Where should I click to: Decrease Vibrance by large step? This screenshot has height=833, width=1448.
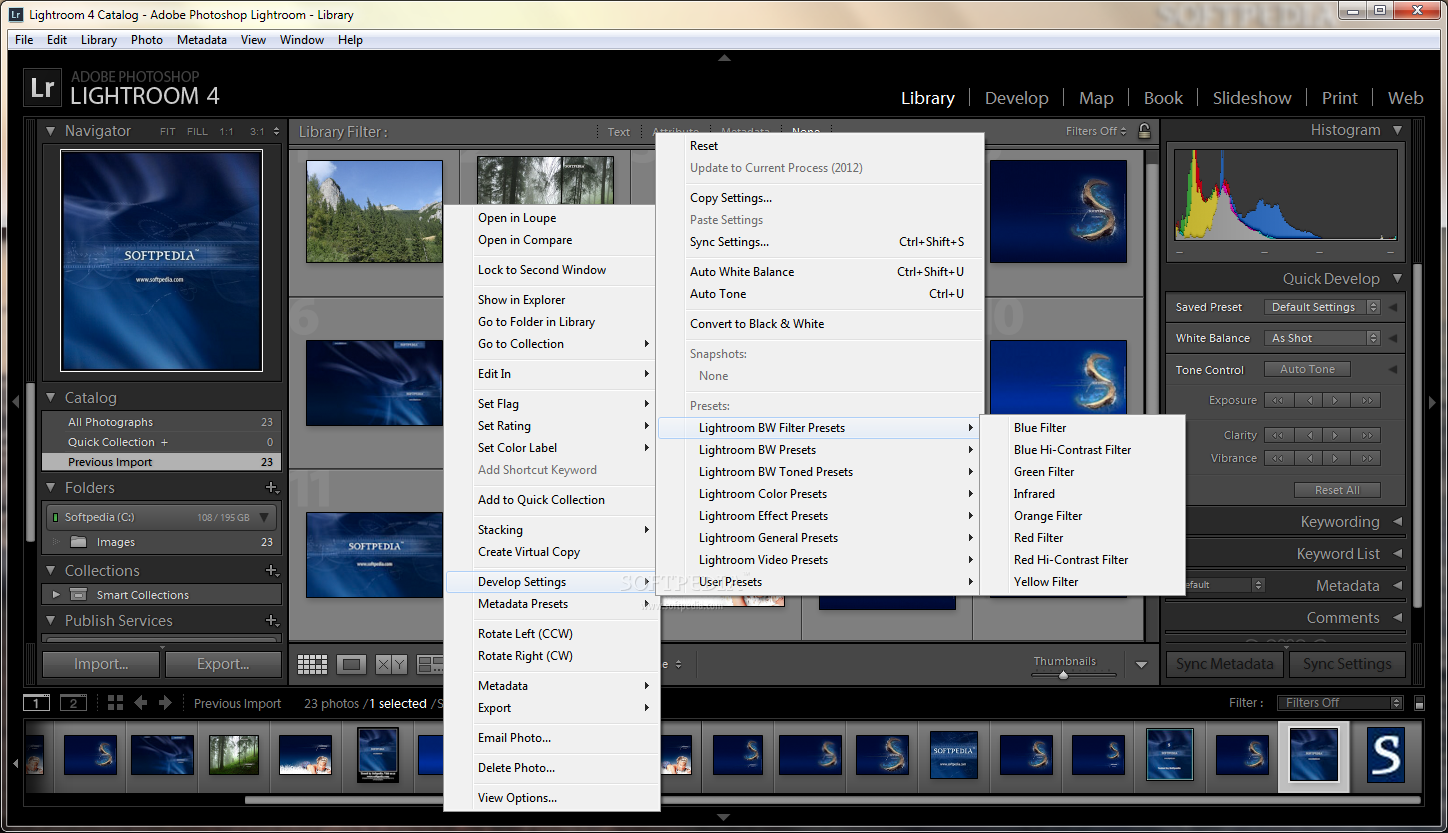(1279, 458)
